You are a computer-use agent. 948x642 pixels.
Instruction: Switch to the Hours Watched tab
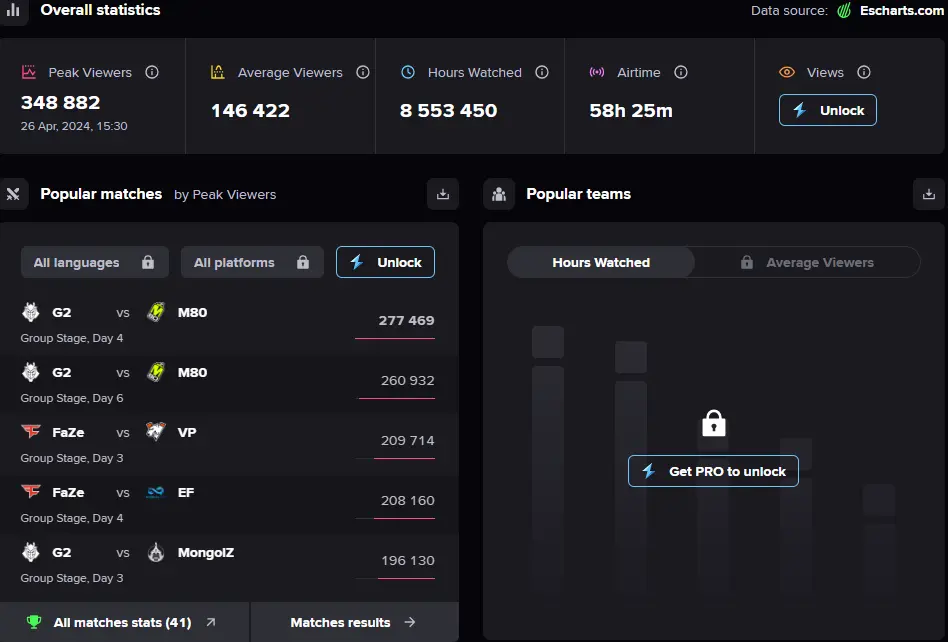click(601, 262)
